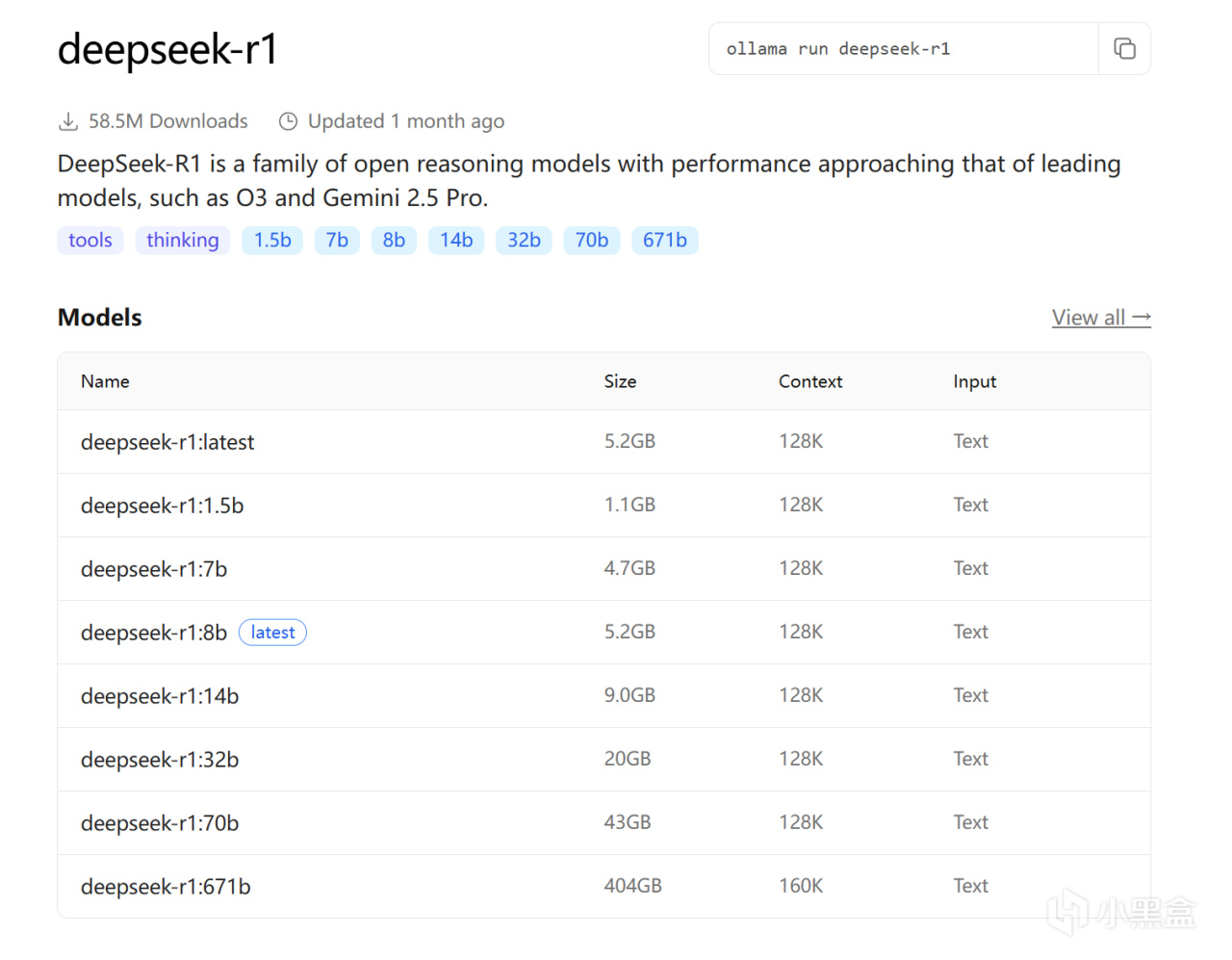The height and width of the screenshot is (960, 1232).
Task: Choose the 7b size tag
Action: coord(337,240)
